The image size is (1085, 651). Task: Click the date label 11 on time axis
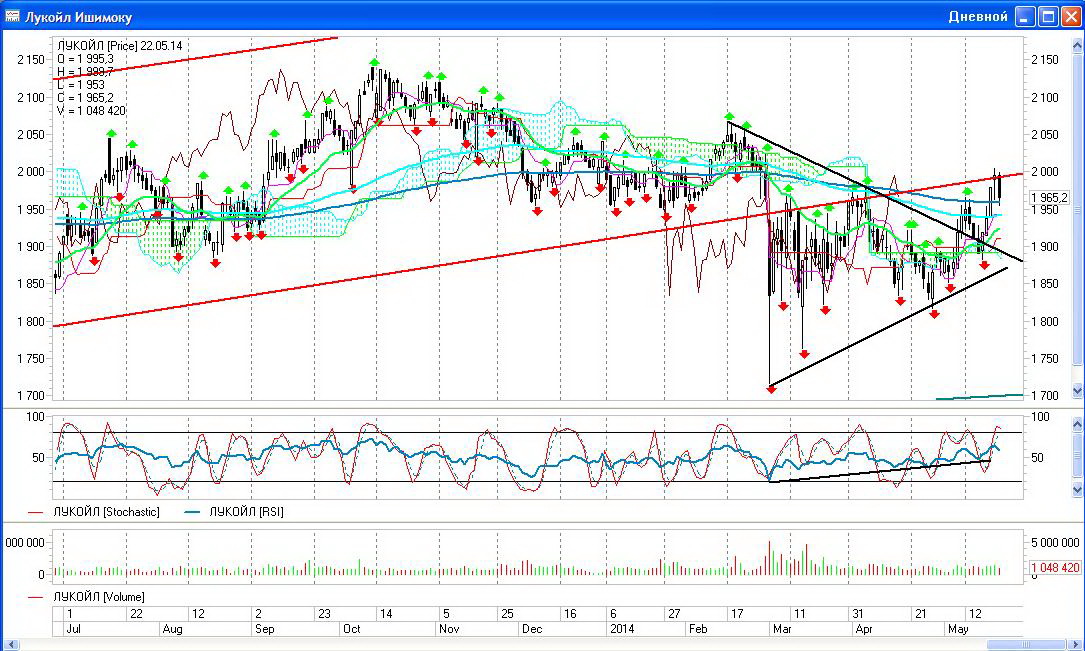[x=799, y=614]
